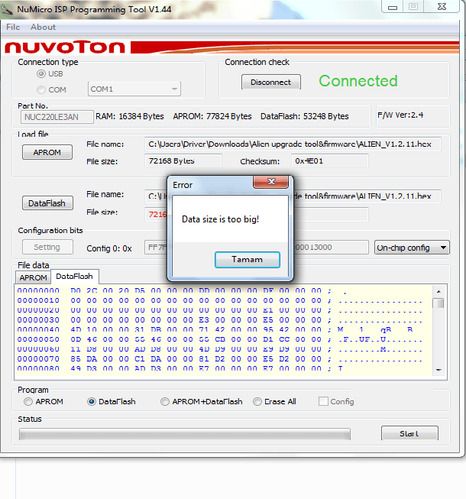Close the NuMicro ISP Programming Tool window

442,7
